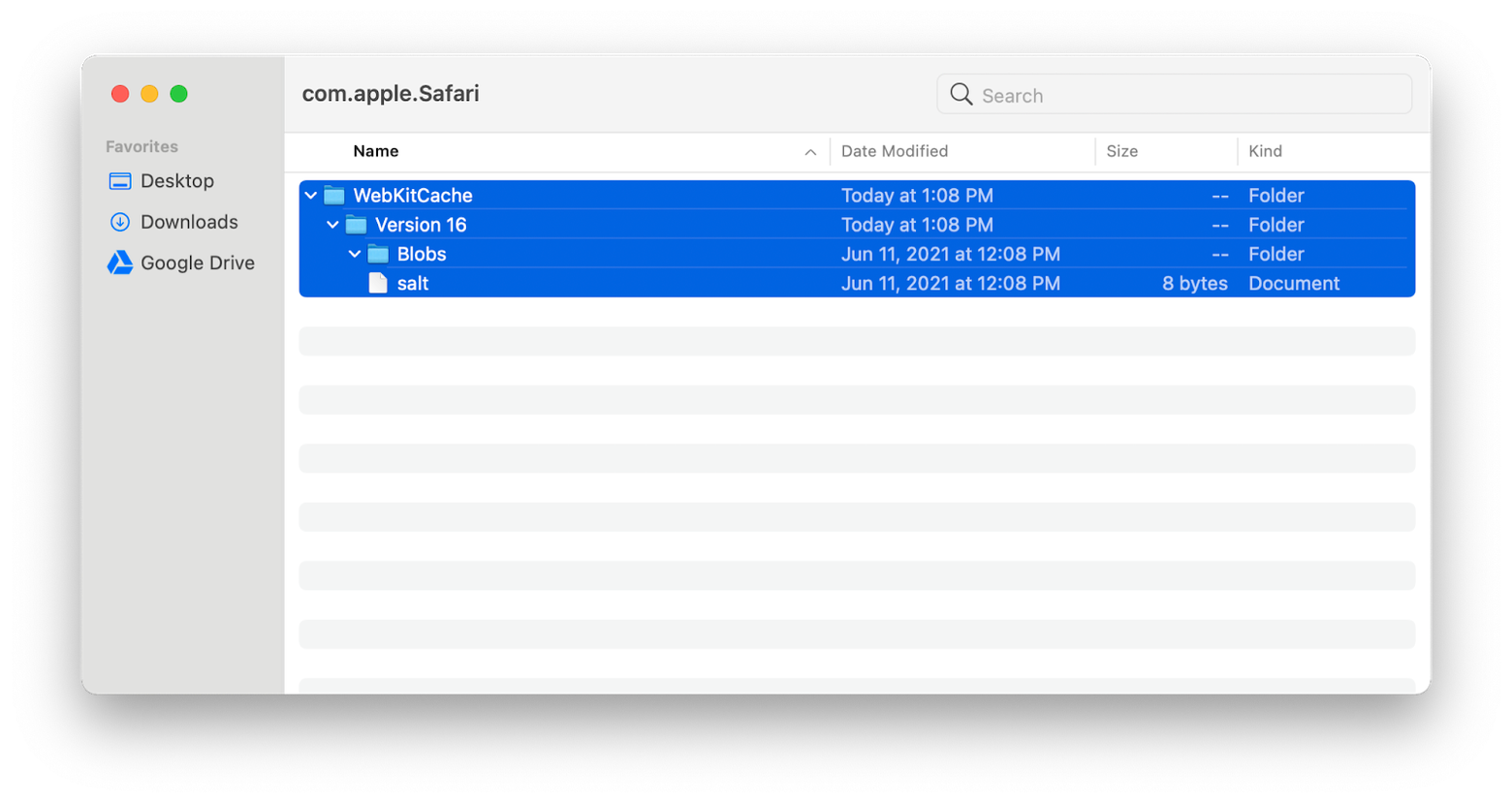Click the Blobs date Jun 11, 2021 cell
This screenshot has width=1512, height=803.
(x=951, y=254)
